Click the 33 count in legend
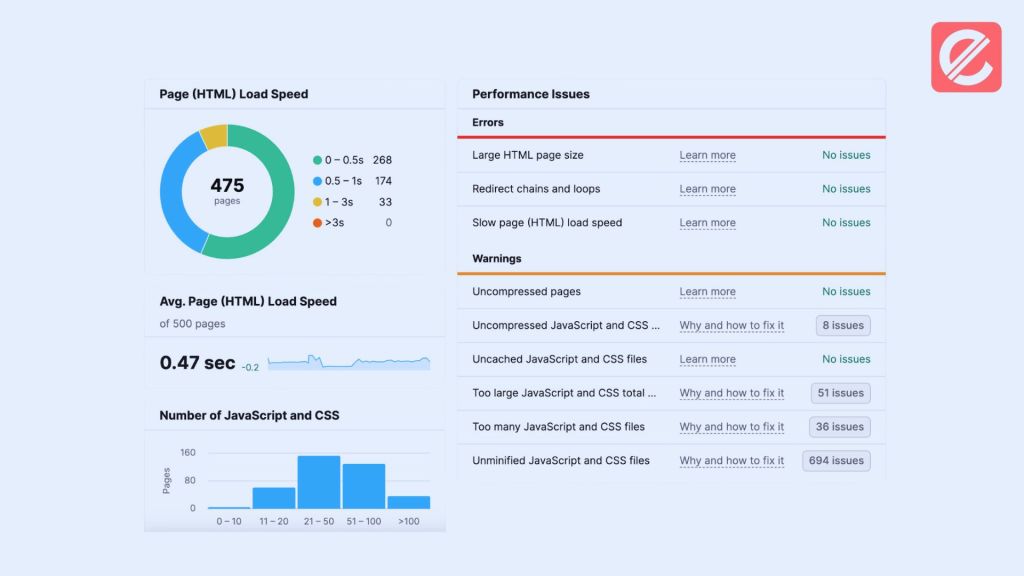The width and height of the screenshot is (1024, 576). pos(385,202)
